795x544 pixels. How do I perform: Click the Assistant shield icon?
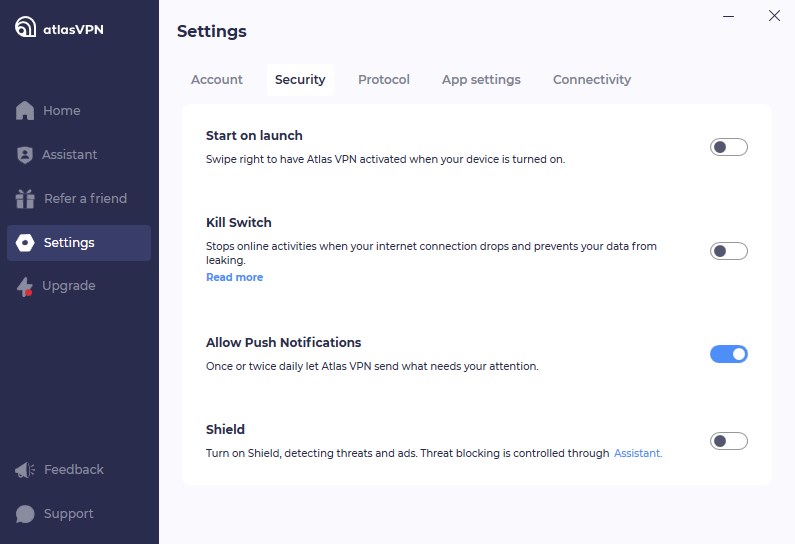[x=25, y=155]
